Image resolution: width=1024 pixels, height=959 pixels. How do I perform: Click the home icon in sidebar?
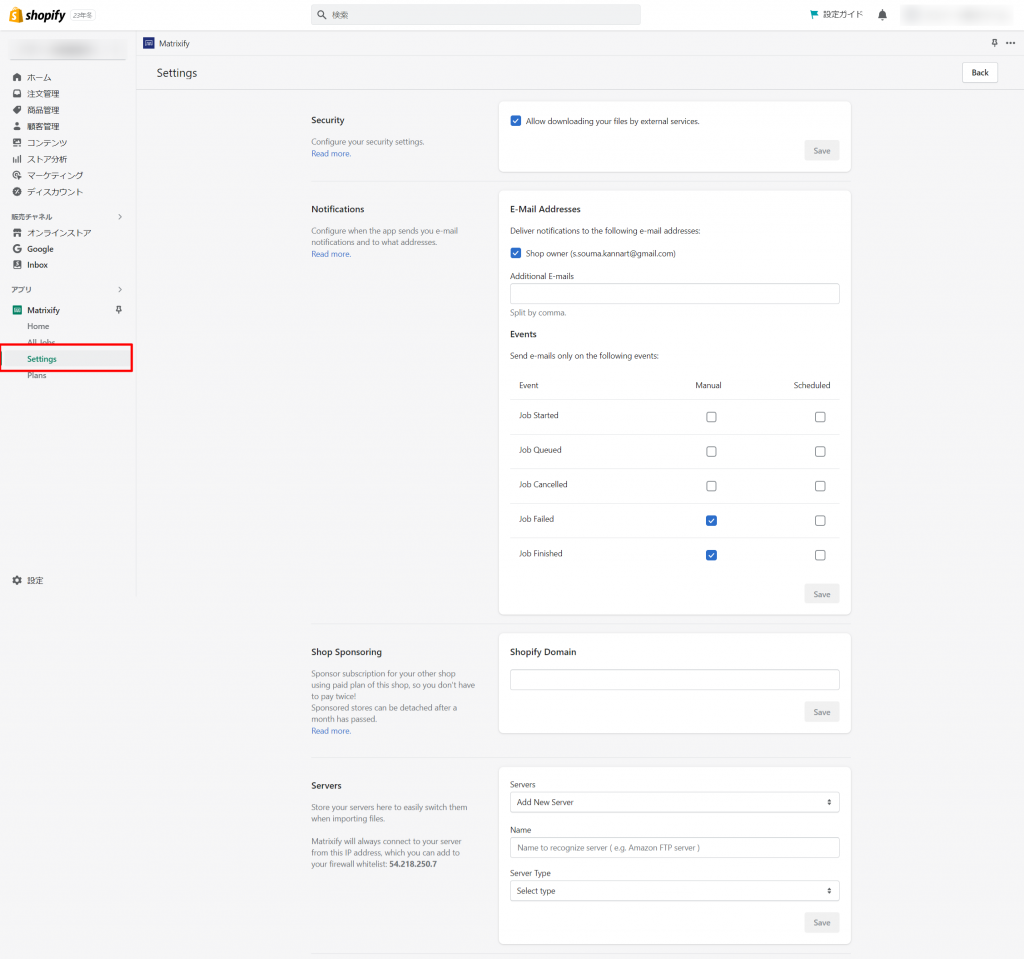[x=17, y=77]
